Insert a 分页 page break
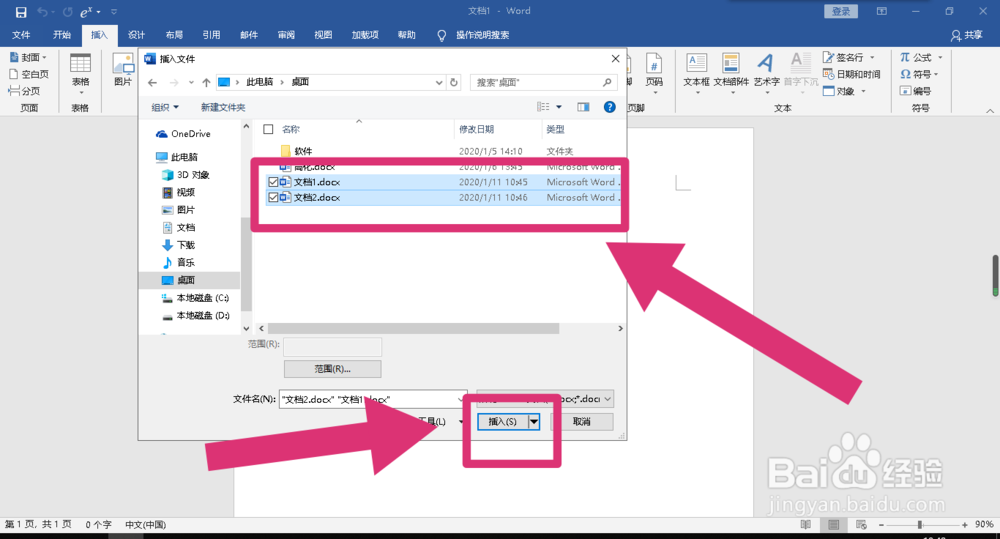The width and height of the screenshot is (1000, 539). pyautogui.click(x=24, y=91)
